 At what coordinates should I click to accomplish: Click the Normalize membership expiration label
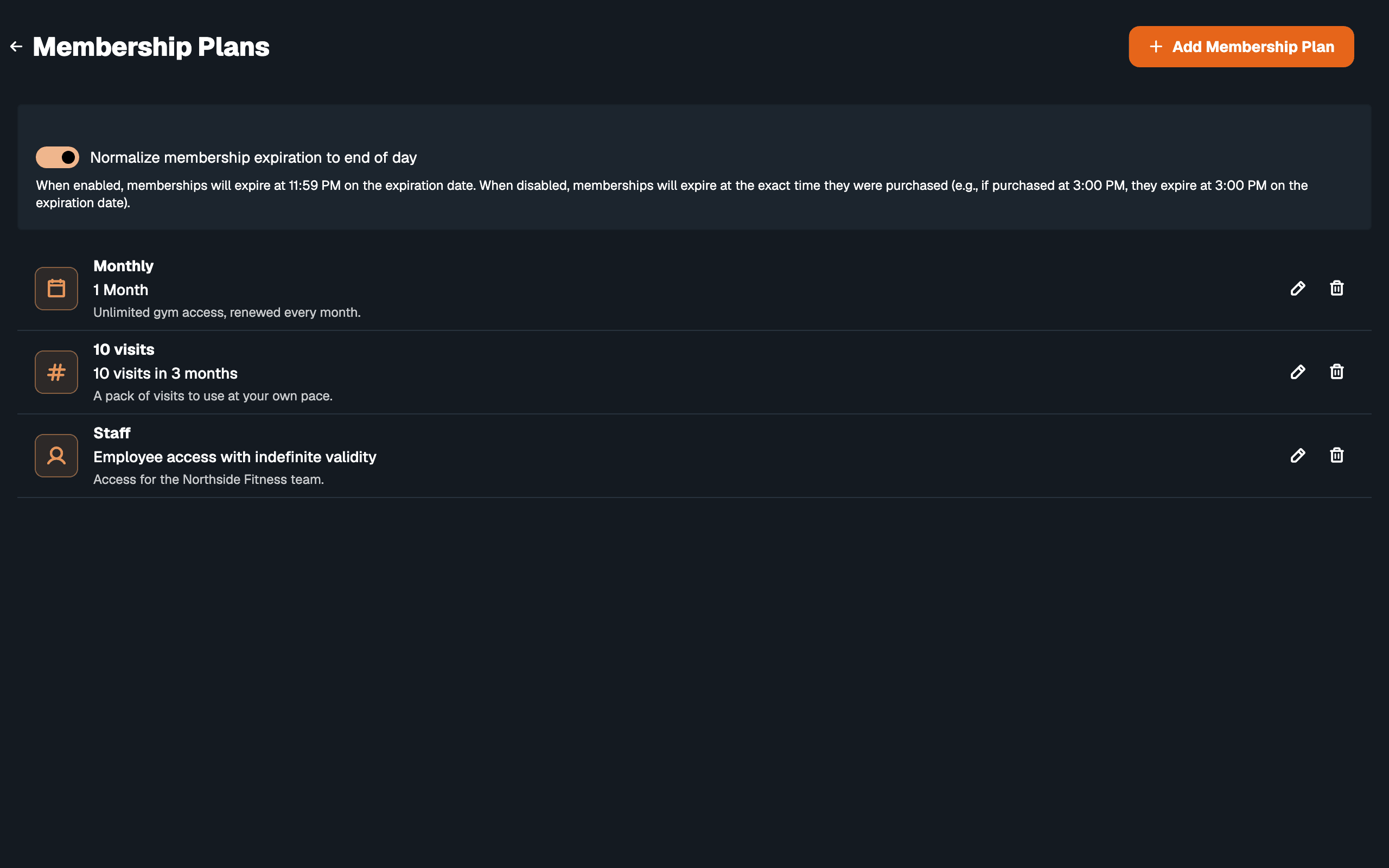[x=253, y=157]
